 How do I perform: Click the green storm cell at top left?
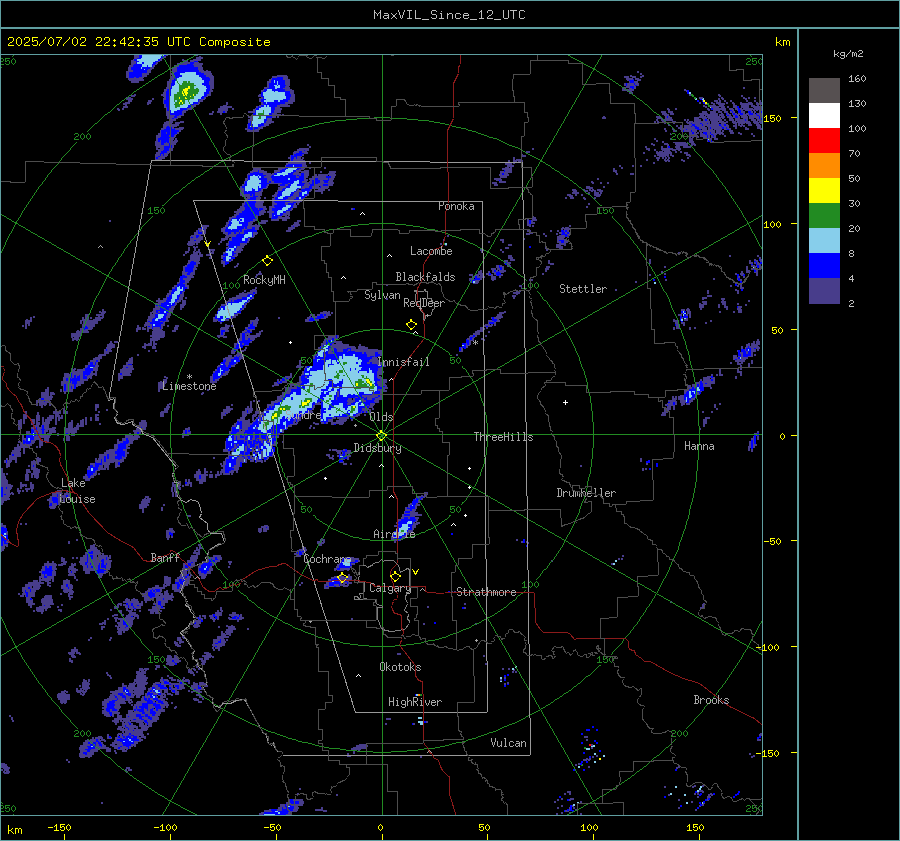pyautogui.click(x=186, y=91)
